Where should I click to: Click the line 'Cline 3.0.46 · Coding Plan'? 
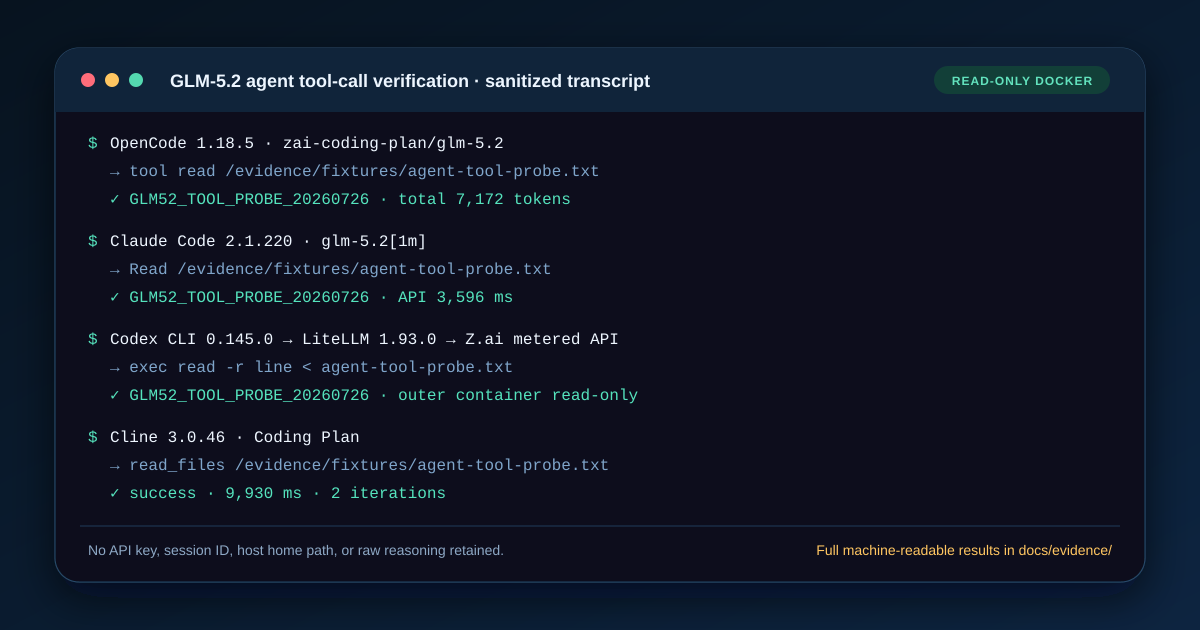pyautogui.click(x=235, y=438)
